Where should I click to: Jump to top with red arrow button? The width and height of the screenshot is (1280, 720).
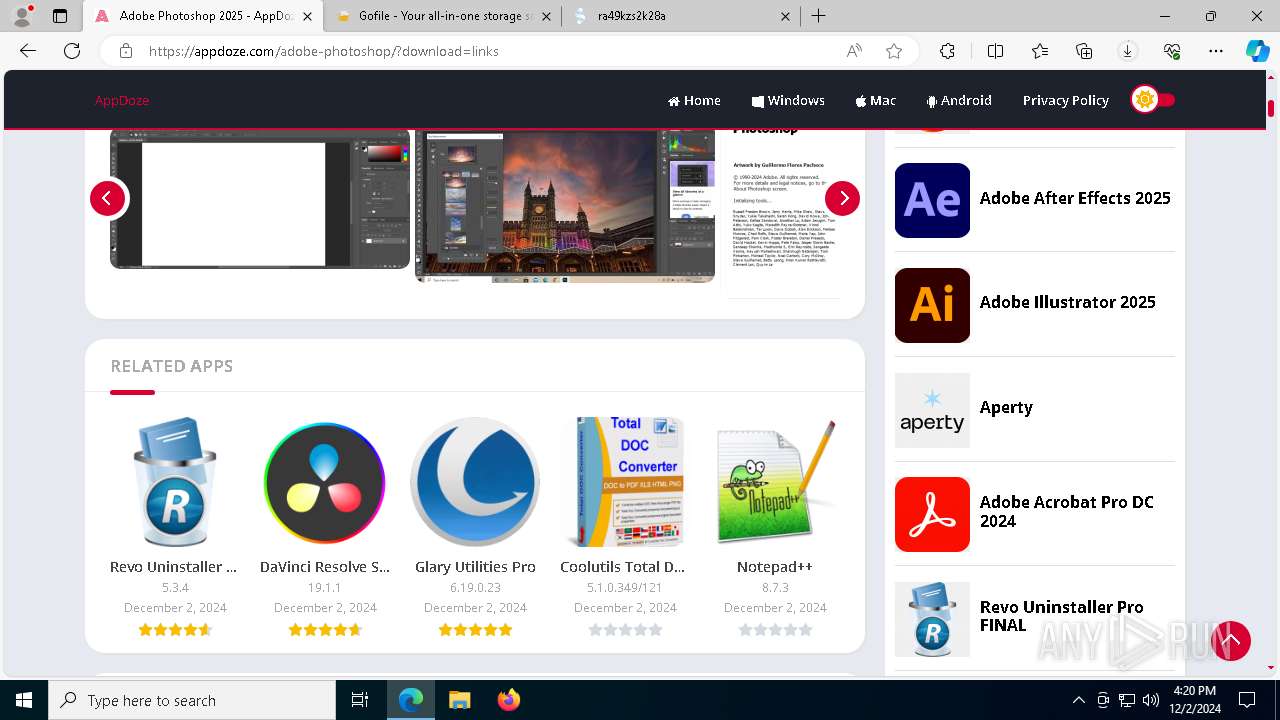pyautogui.click(x=1231, y=641)
